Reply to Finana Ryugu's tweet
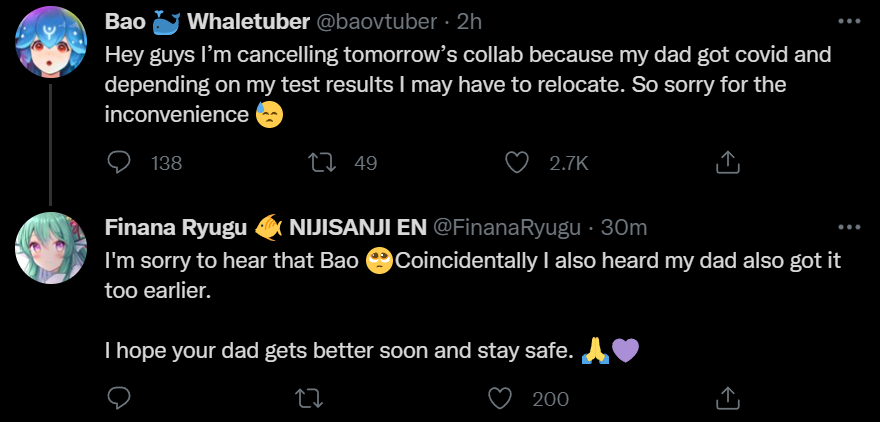 click(x=119, y=398)
